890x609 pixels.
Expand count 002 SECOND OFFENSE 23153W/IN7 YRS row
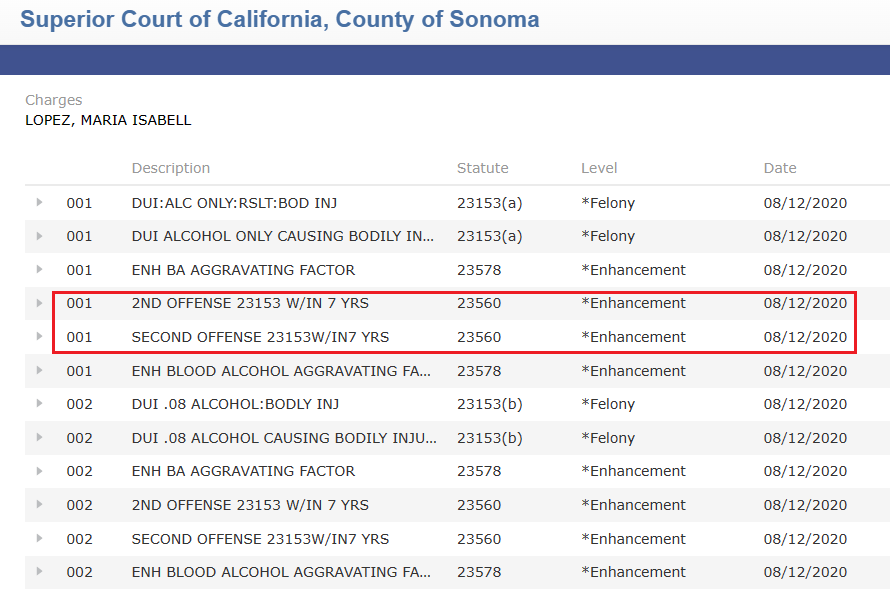click(x=40, y=539)
